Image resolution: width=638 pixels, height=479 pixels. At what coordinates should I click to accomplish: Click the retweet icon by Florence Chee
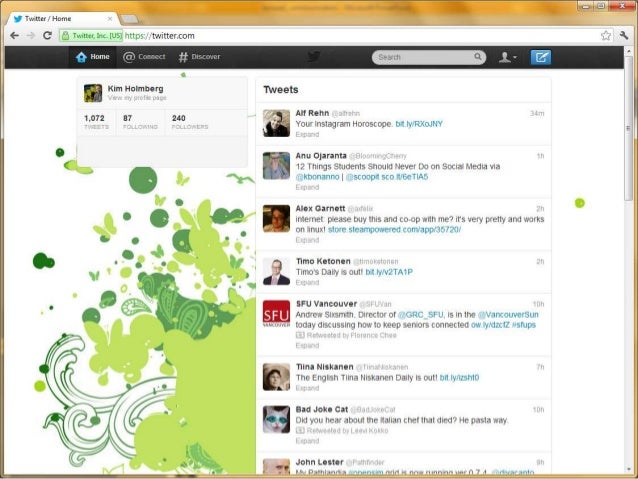click(300, 335)
